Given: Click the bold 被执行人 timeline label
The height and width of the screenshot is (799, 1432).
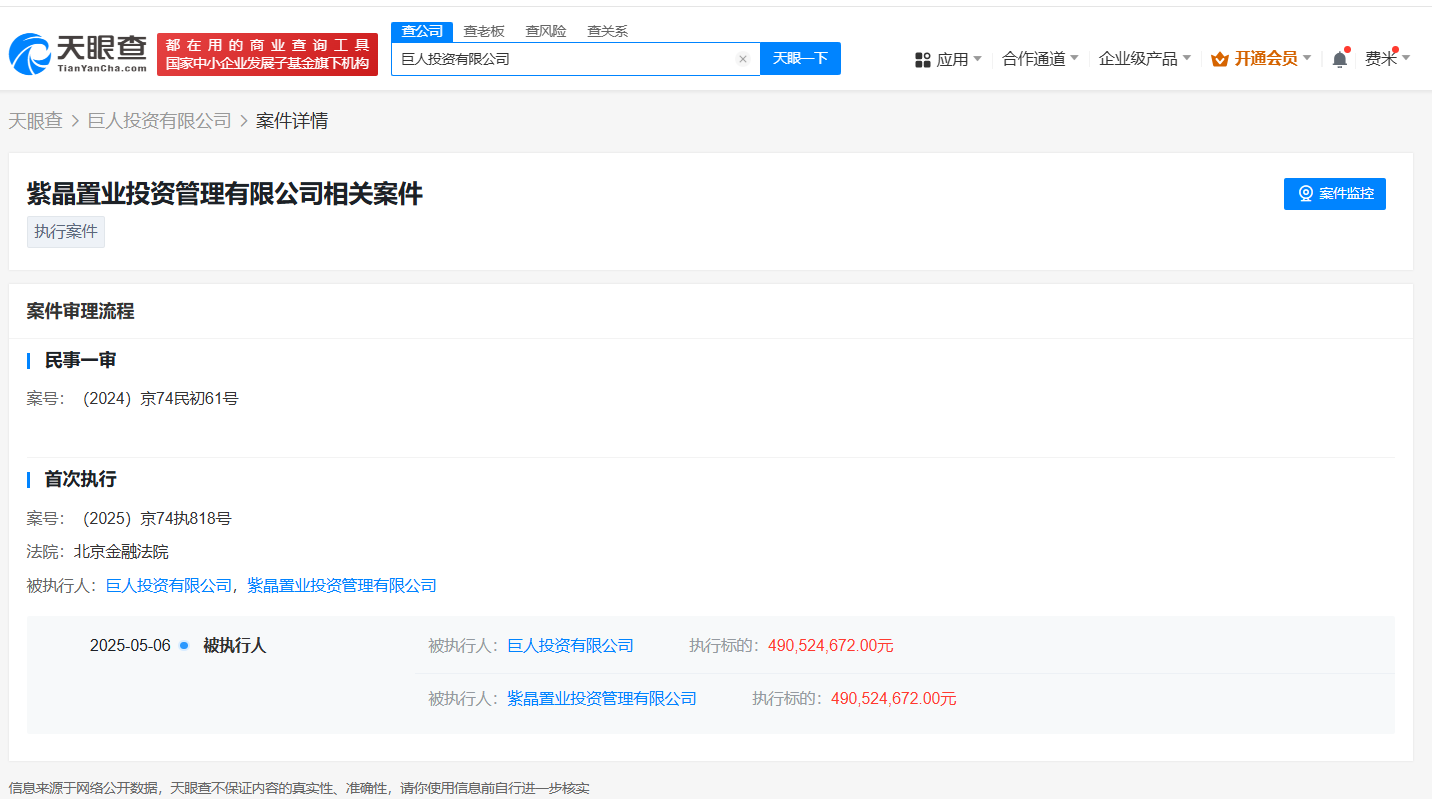Looking at the screenshot, I should 234,646.
